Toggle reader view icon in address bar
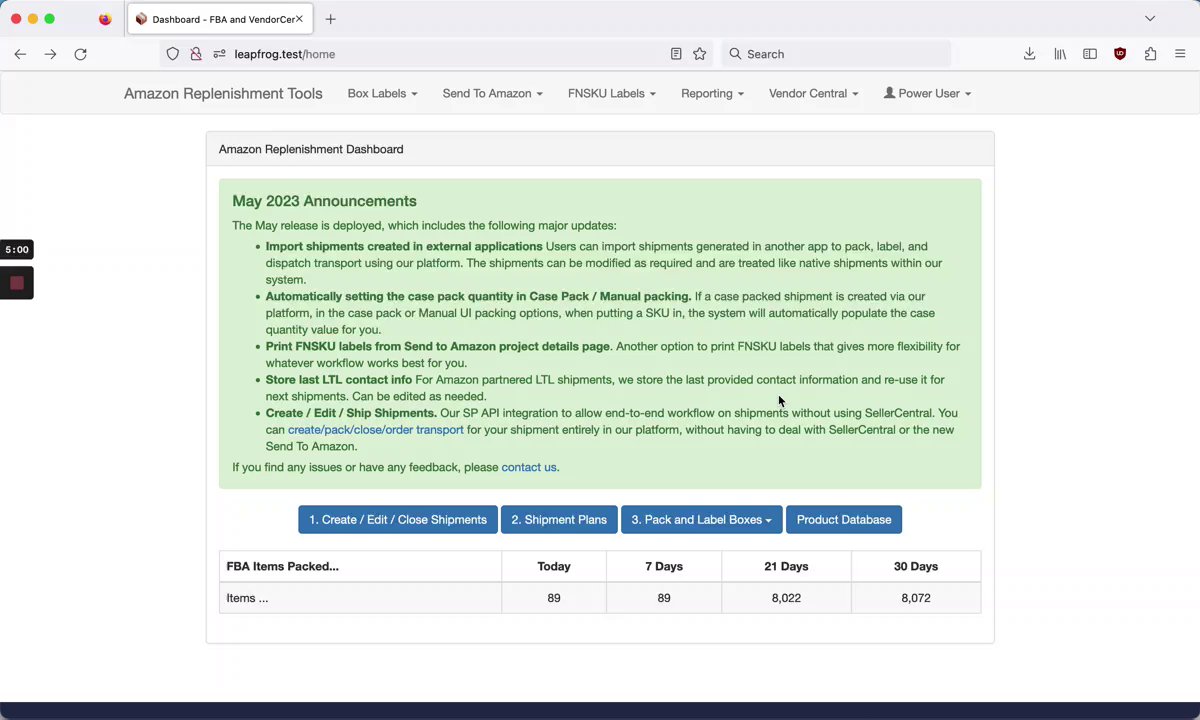Image resolution: width=1200 pixels, height=720 pixels. (676, 54)
